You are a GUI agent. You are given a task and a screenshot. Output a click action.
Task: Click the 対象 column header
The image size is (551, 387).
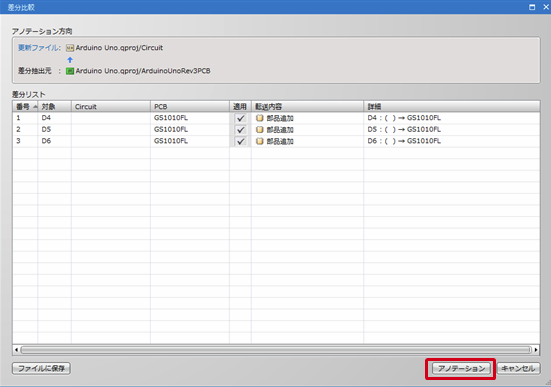tap(54, 107)
